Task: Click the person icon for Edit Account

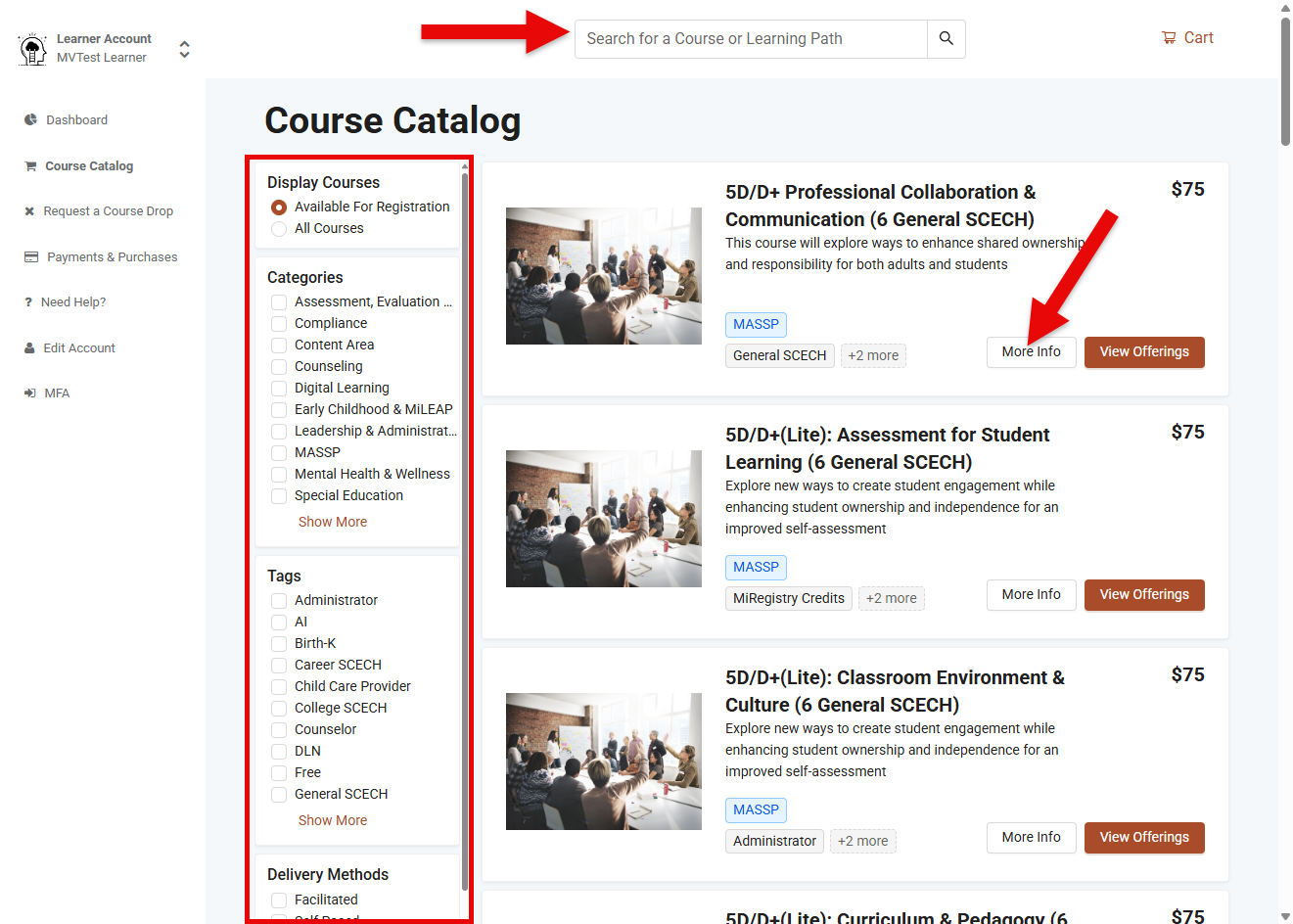Action: [x=29, y=348]
